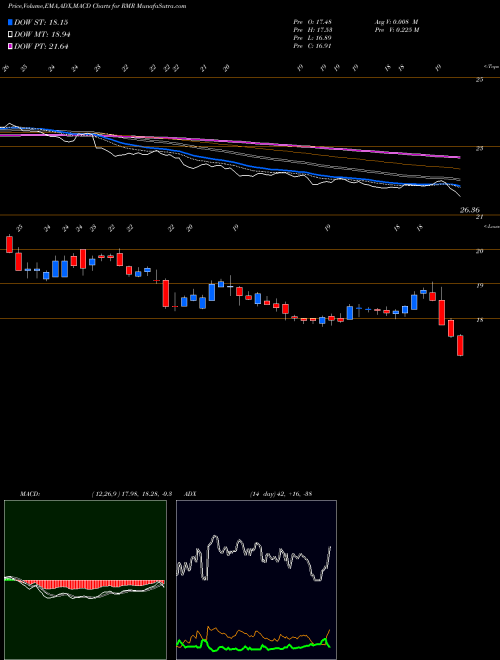Click the ADX (14 day) values text

pyautogui.click(x=280, y=494)
